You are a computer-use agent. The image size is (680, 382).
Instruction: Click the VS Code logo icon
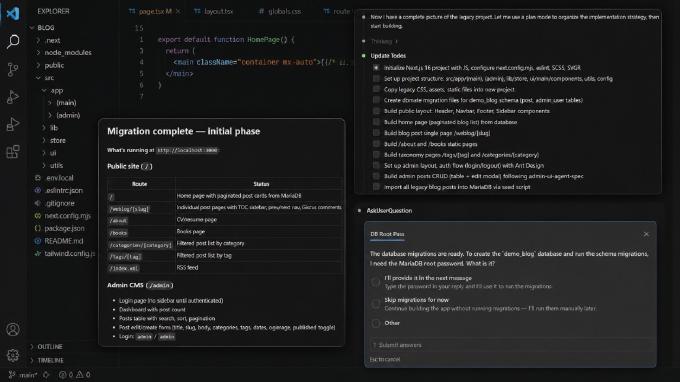(13, 13)
